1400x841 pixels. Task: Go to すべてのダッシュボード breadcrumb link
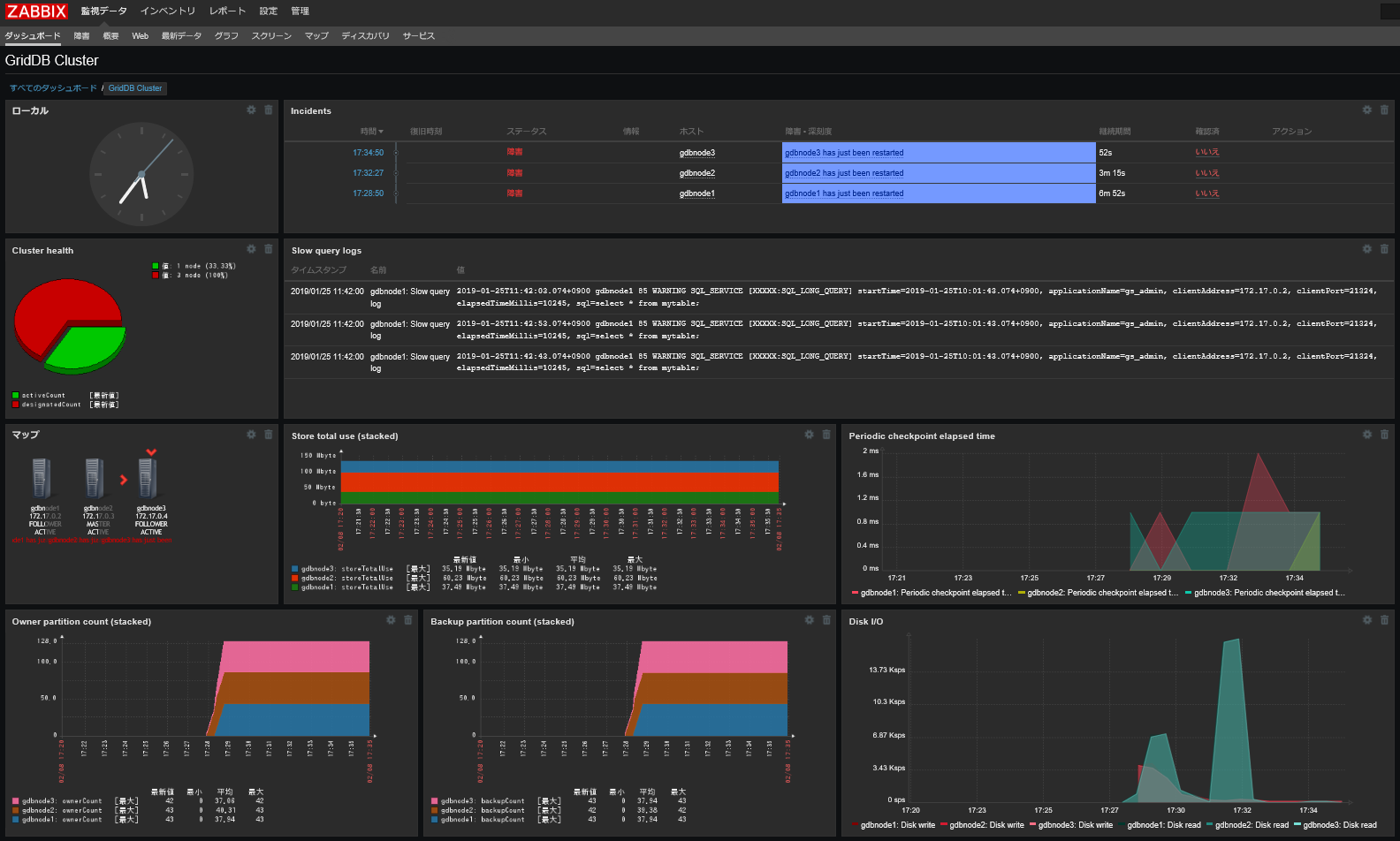53,88
